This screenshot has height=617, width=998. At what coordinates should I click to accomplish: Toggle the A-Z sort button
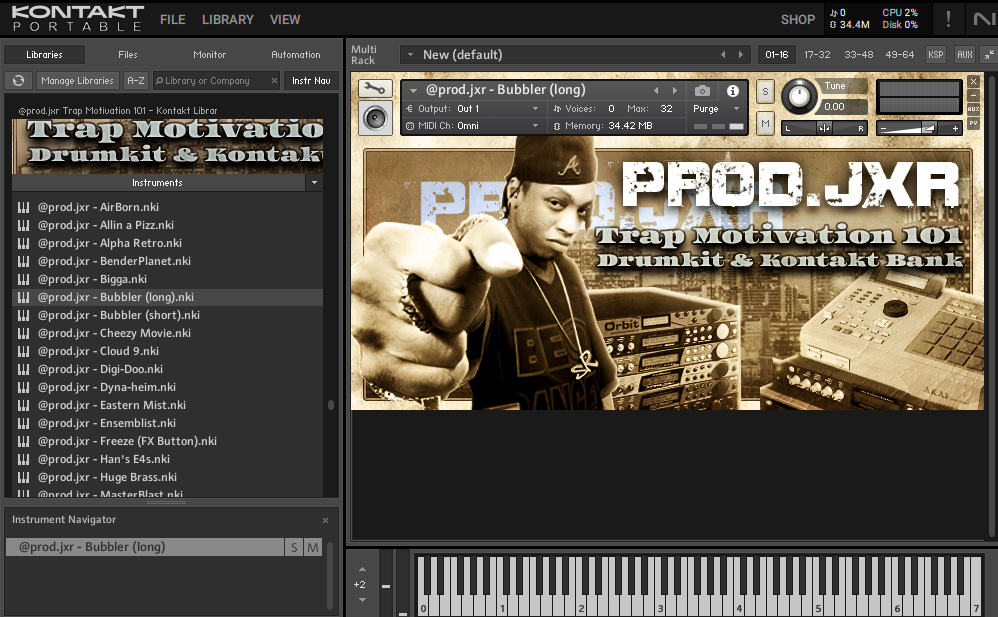[x=136, y=80]
